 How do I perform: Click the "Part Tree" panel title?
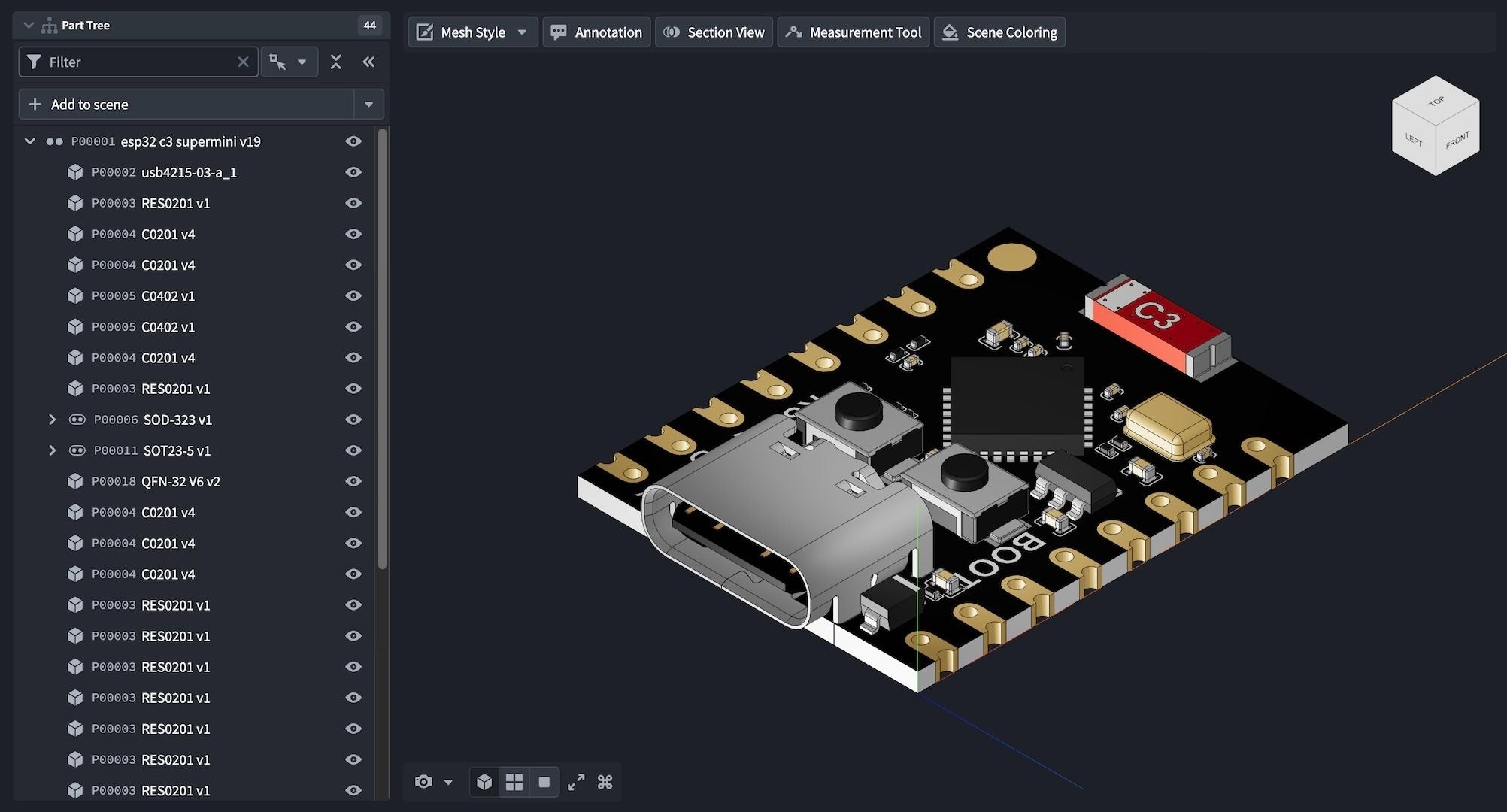86,26
